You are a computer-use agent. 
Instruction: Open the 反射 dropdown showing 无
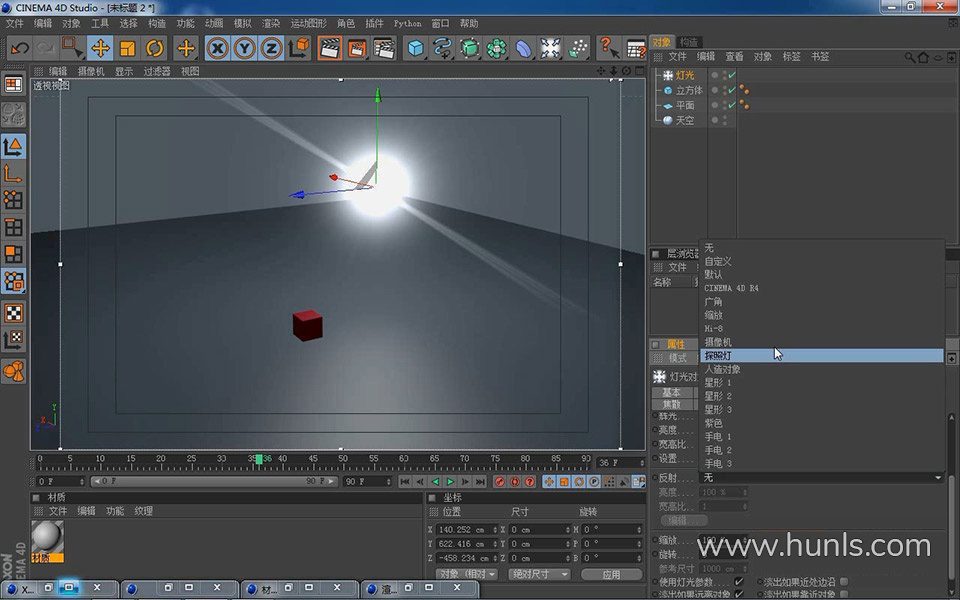[x=822, y=478]
